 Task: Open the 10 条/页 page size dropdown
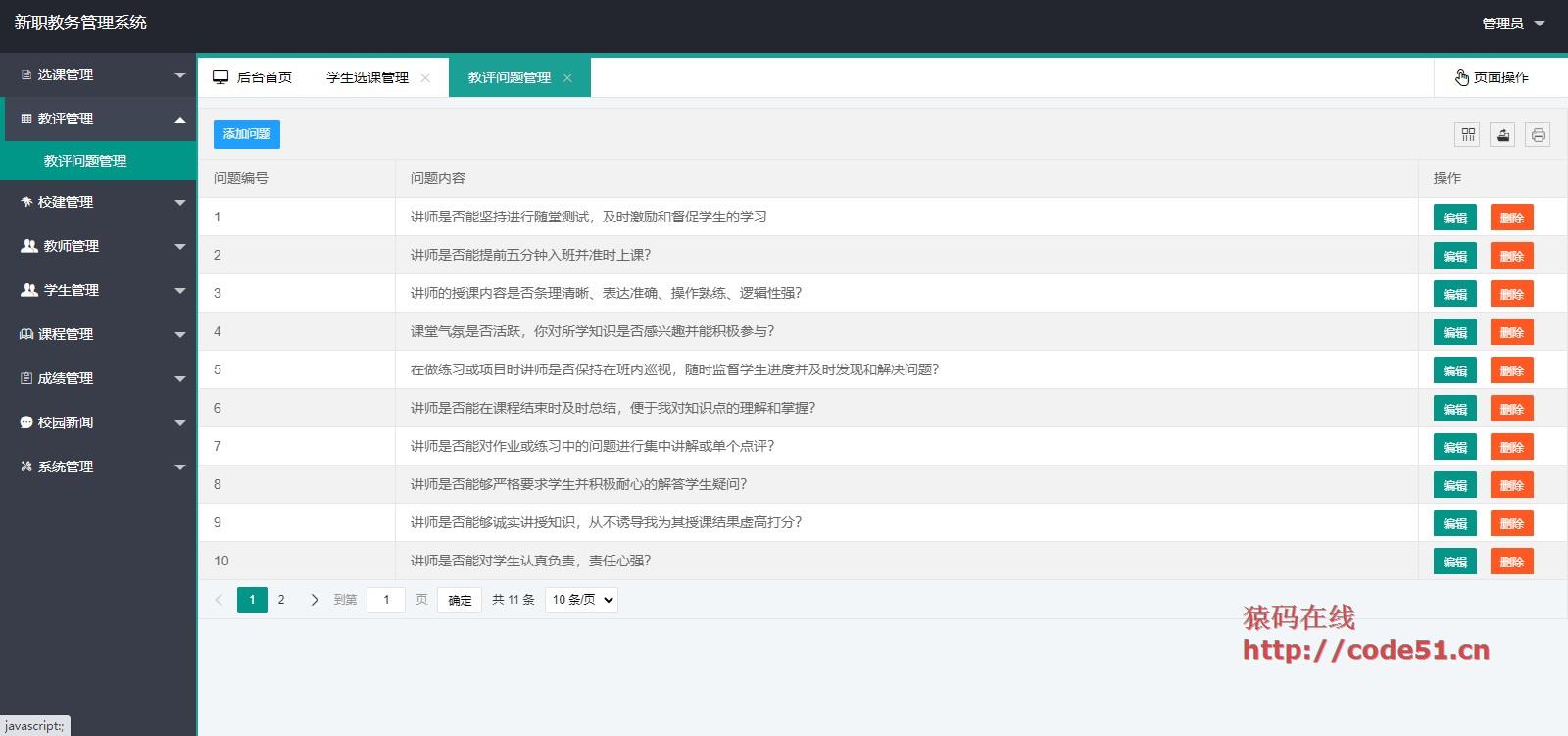coord(581,600)
